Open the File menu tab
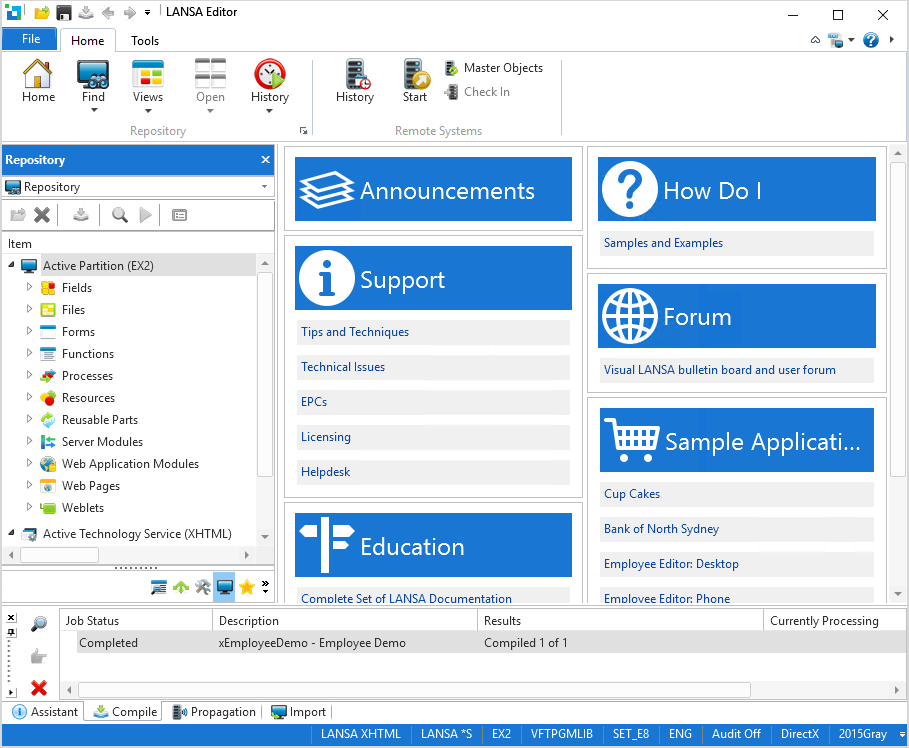This screenshot has height=748, width=909. pos(31,39)
